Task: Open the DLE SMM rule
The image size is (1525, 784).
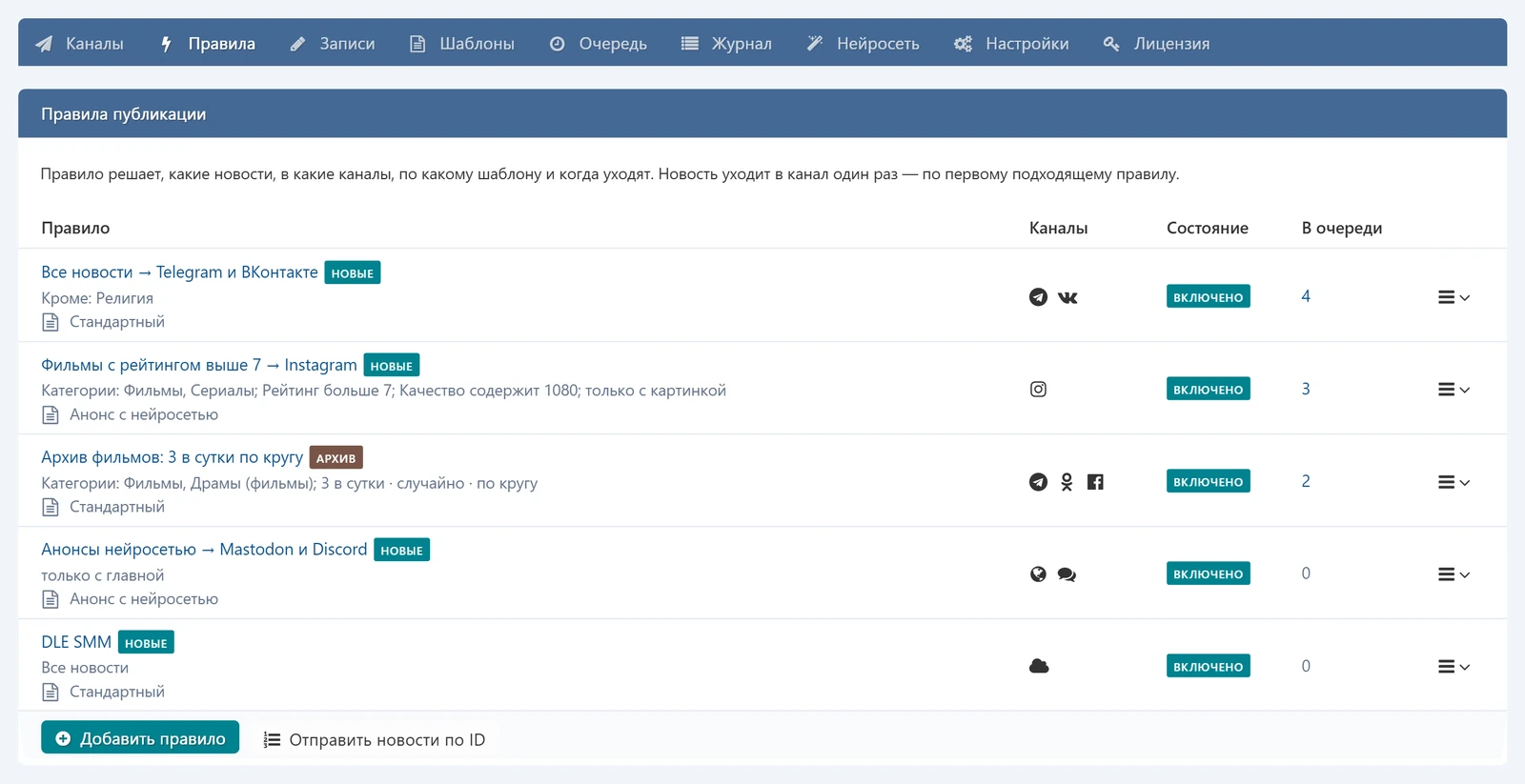Action: click(x=76, y=642)
